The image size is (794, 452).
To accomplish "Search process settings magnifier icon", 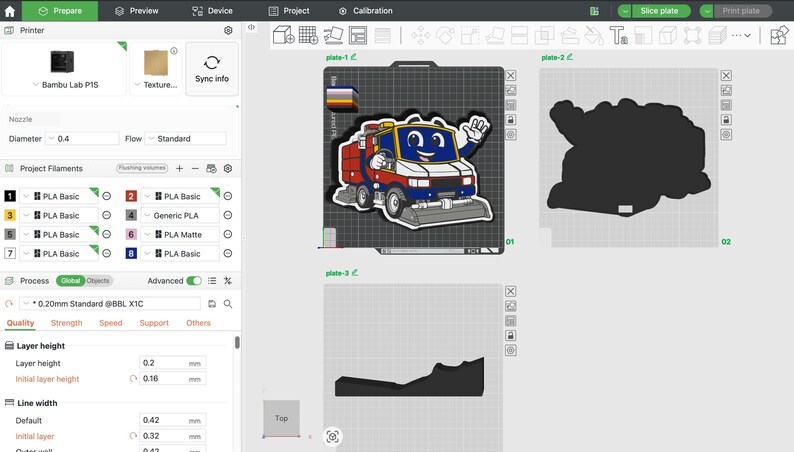I will pos(228,304).
